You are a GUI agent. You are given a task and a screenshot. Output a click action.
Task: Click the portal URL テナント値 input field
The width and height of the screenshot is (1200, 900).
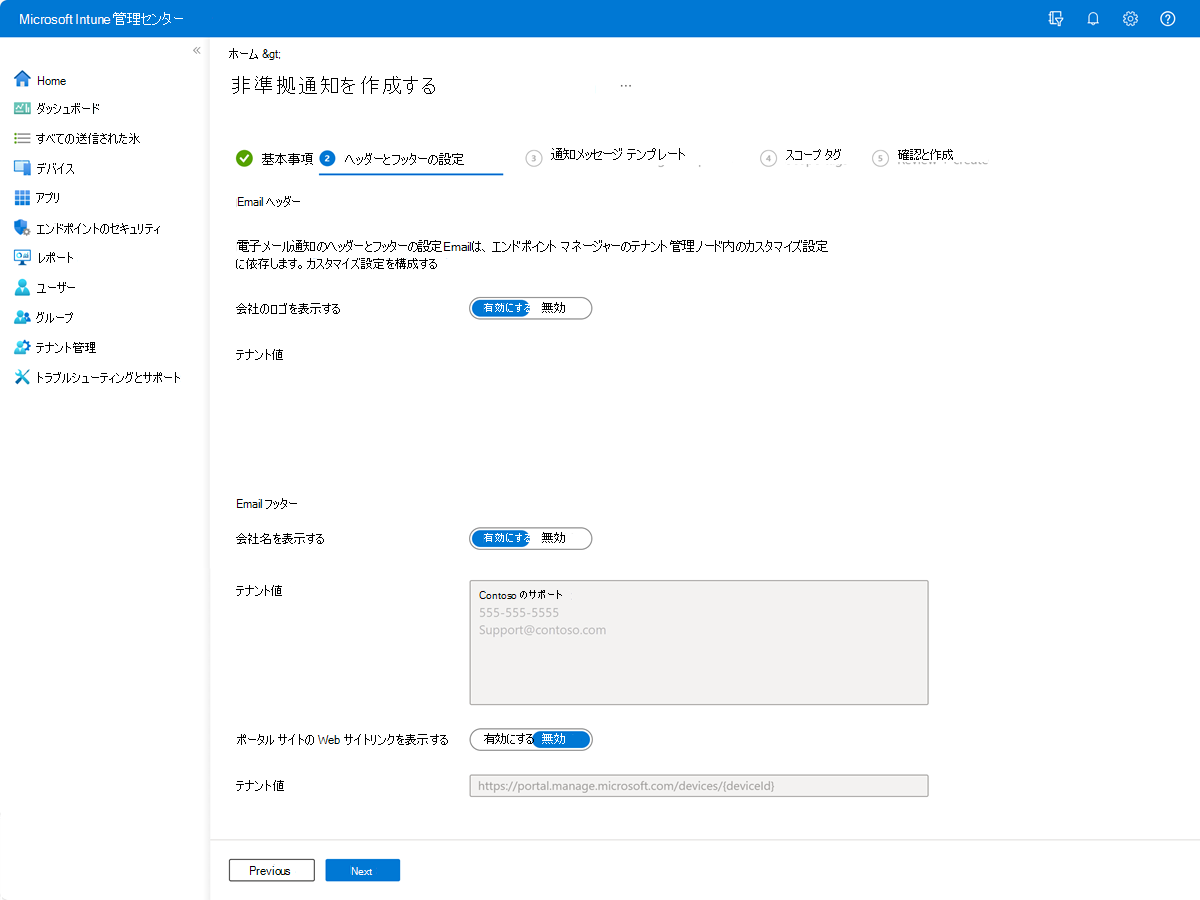698,786
